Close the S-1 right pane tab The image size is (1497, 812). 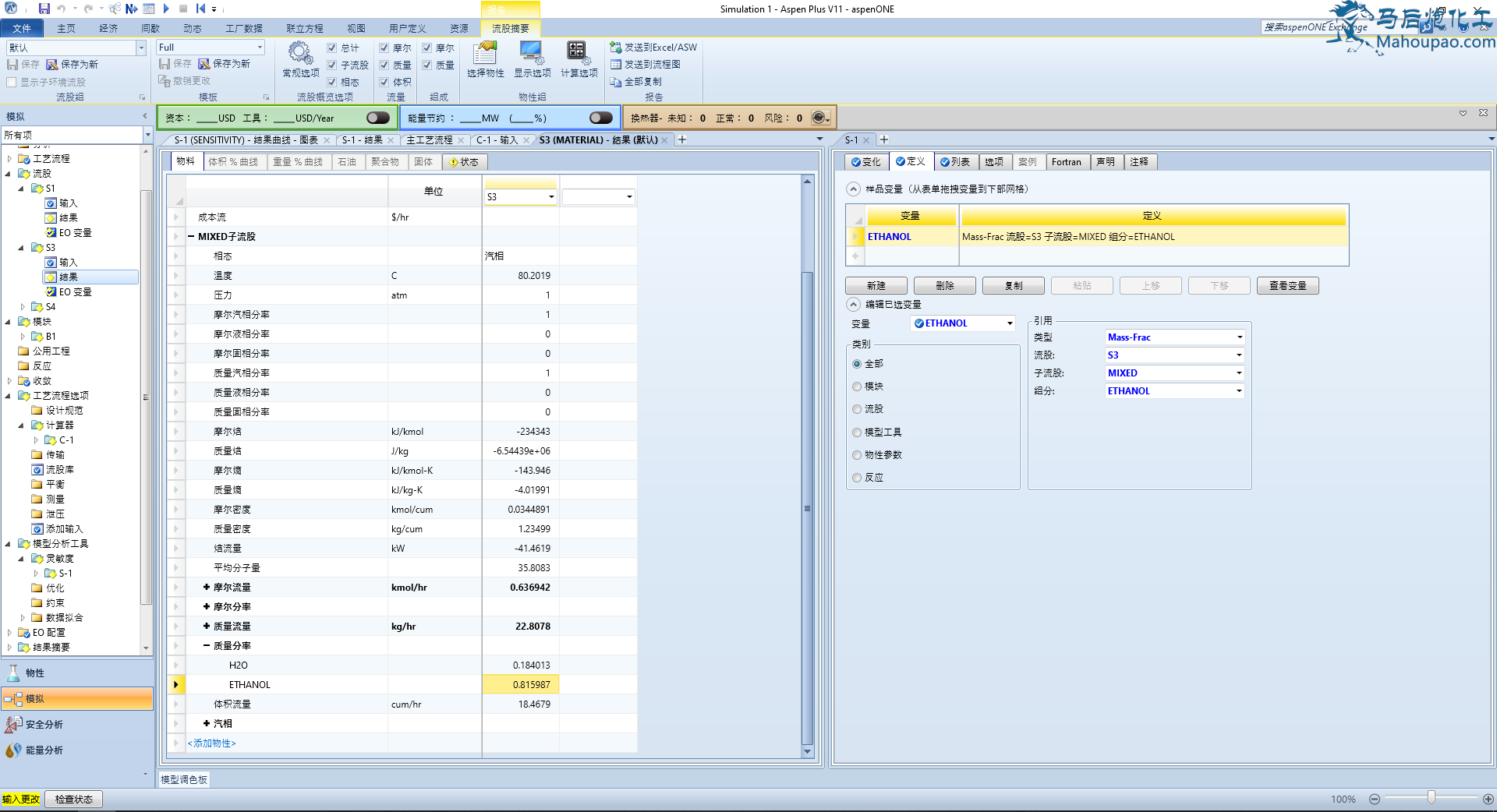coord(865,140)
